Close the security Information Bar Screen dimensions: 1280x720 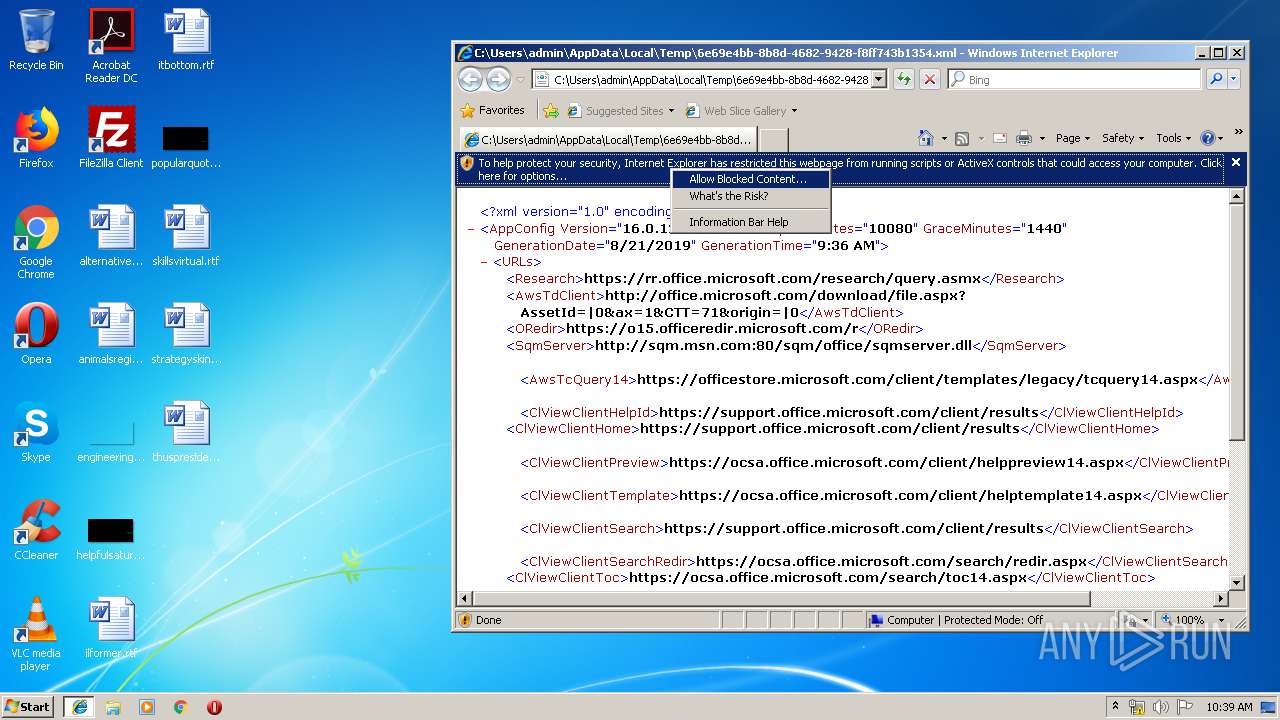coord(1236,162)
